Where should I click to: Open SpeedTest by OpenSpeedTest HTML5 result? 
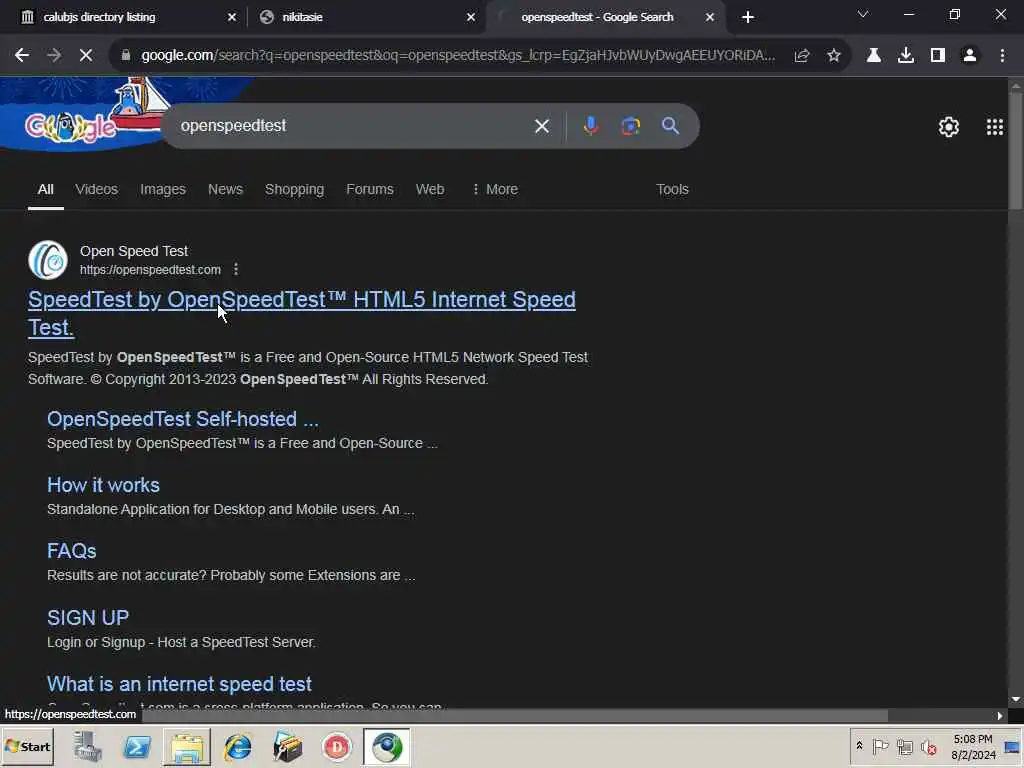click(x=302, y=313)
